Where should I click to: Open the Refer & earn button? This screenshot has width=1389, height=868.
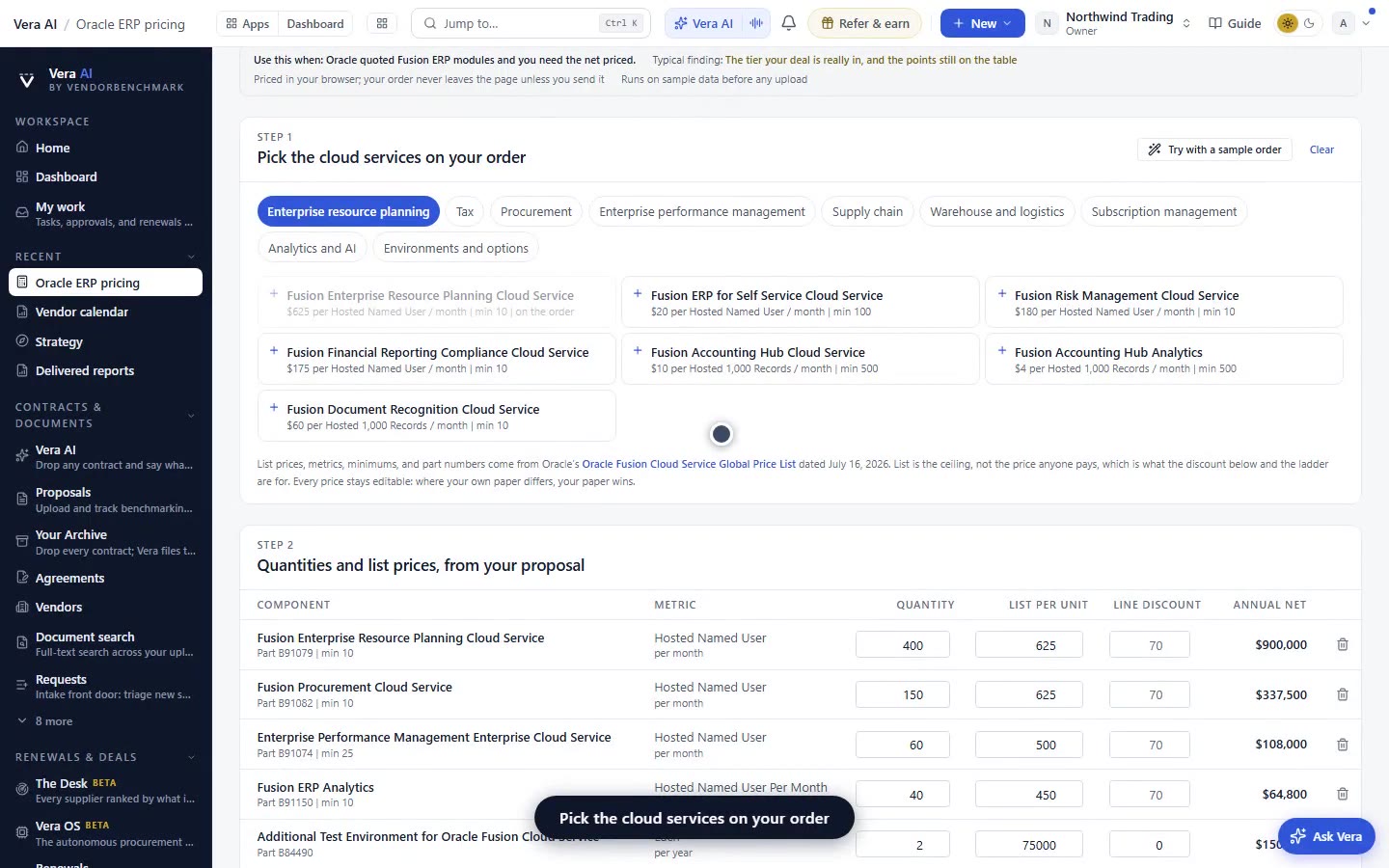tap(864, 23)
